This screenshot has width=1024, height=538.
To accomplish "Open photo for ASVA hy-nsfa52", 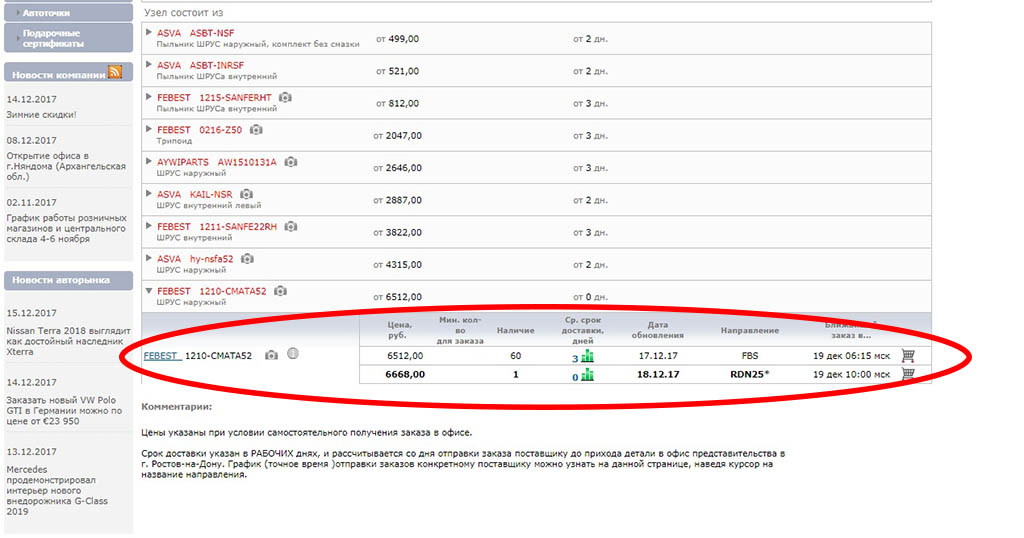I will point(246,259).
